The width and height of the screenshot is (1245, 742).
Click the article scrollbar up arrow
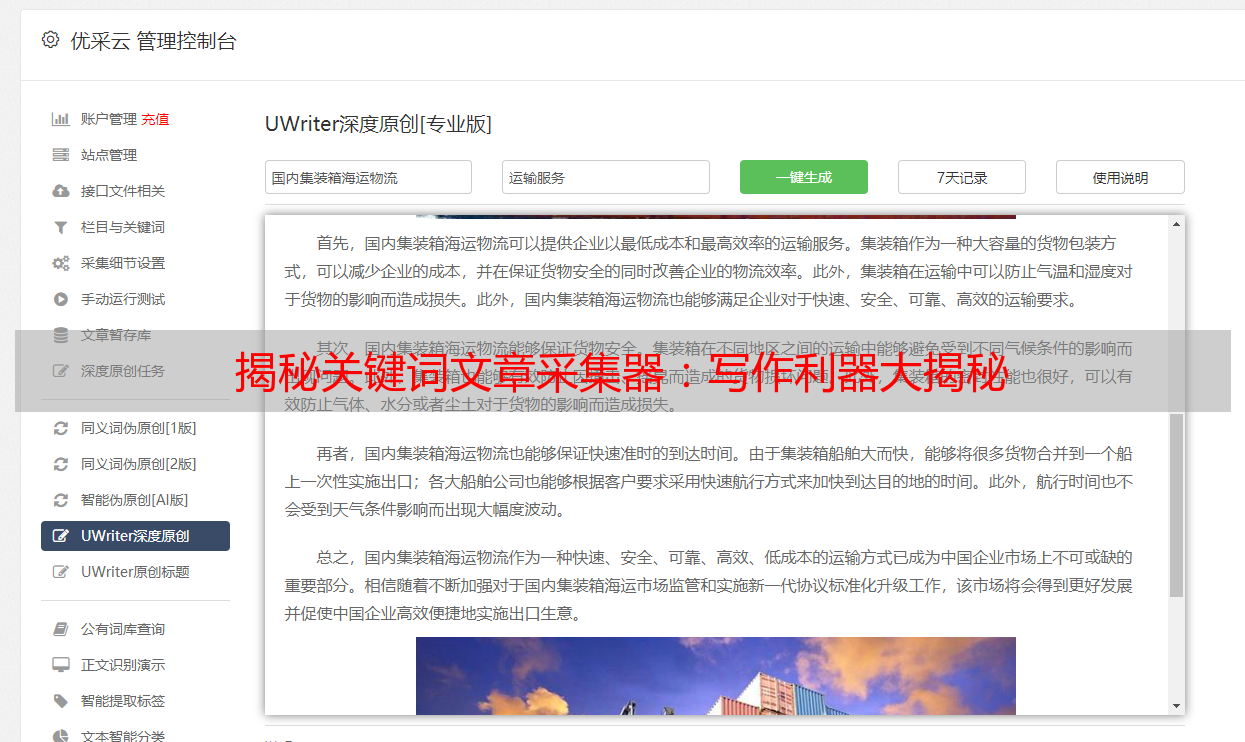[x=1175, y=224]
